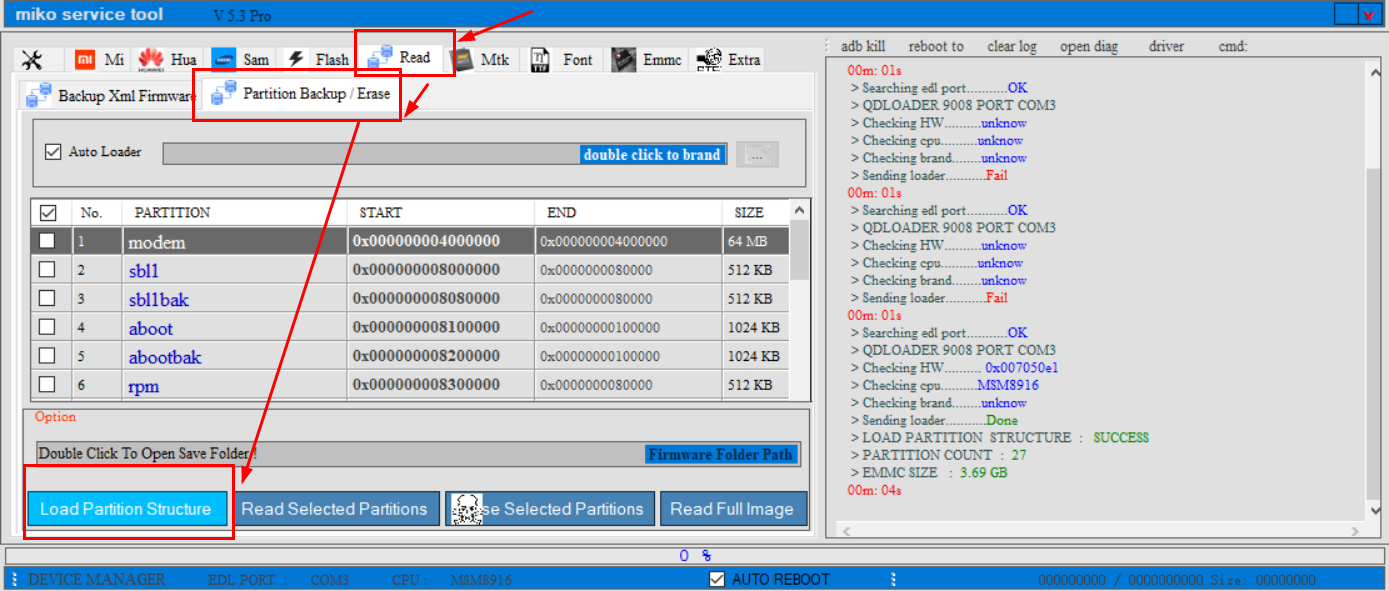1389x591 pixels.
Task: Open the Font tab
Action: tap(562, 60)
